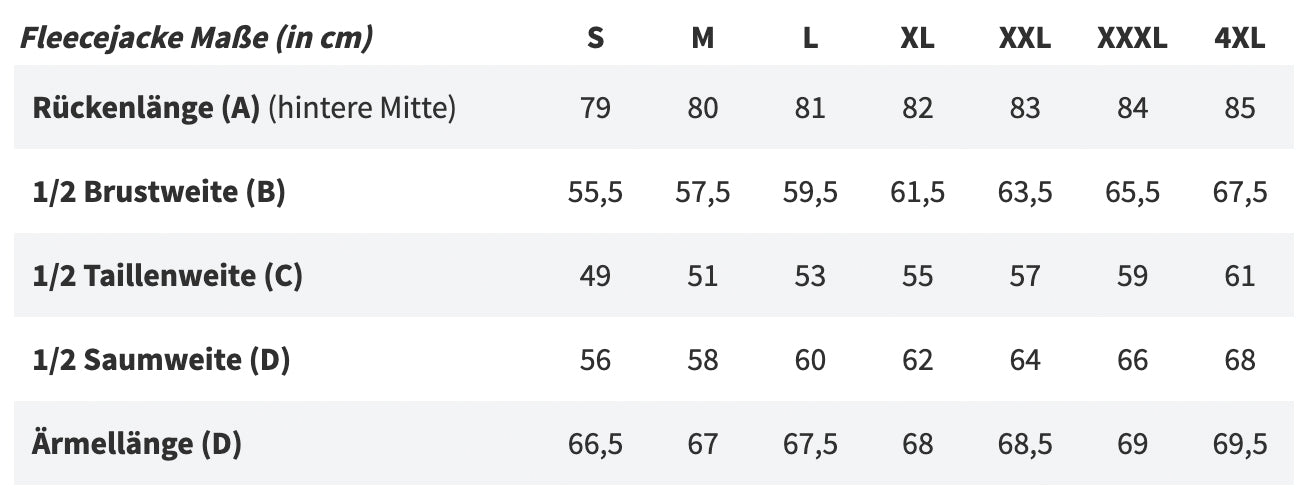The height and width of the screenshot is (498, 1306).
Task: Click Taillenweite value 55 for size XL
Action: (917, 276)
